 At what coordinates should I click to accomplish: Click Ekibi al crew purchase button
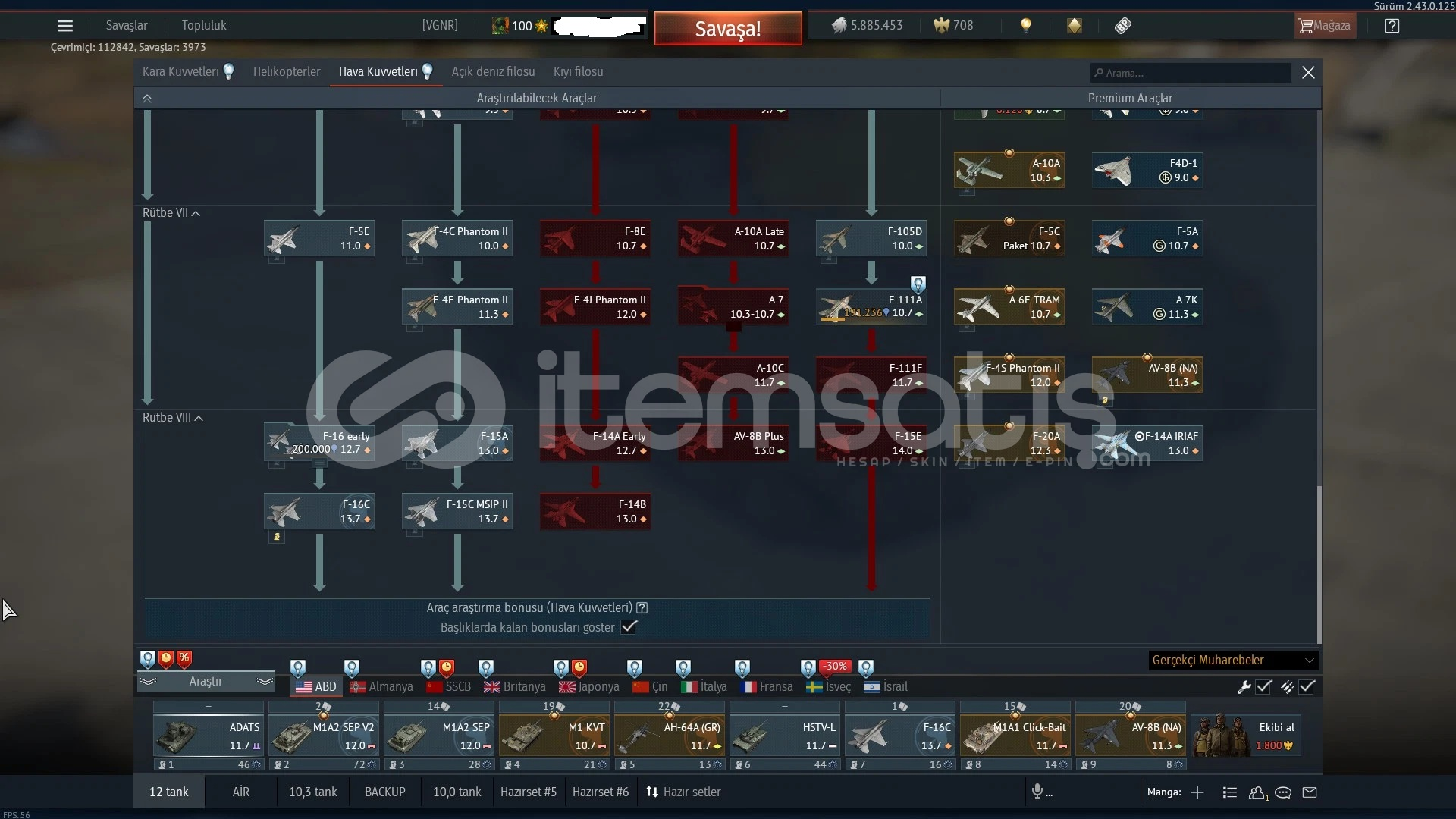tap(1246, 735)
